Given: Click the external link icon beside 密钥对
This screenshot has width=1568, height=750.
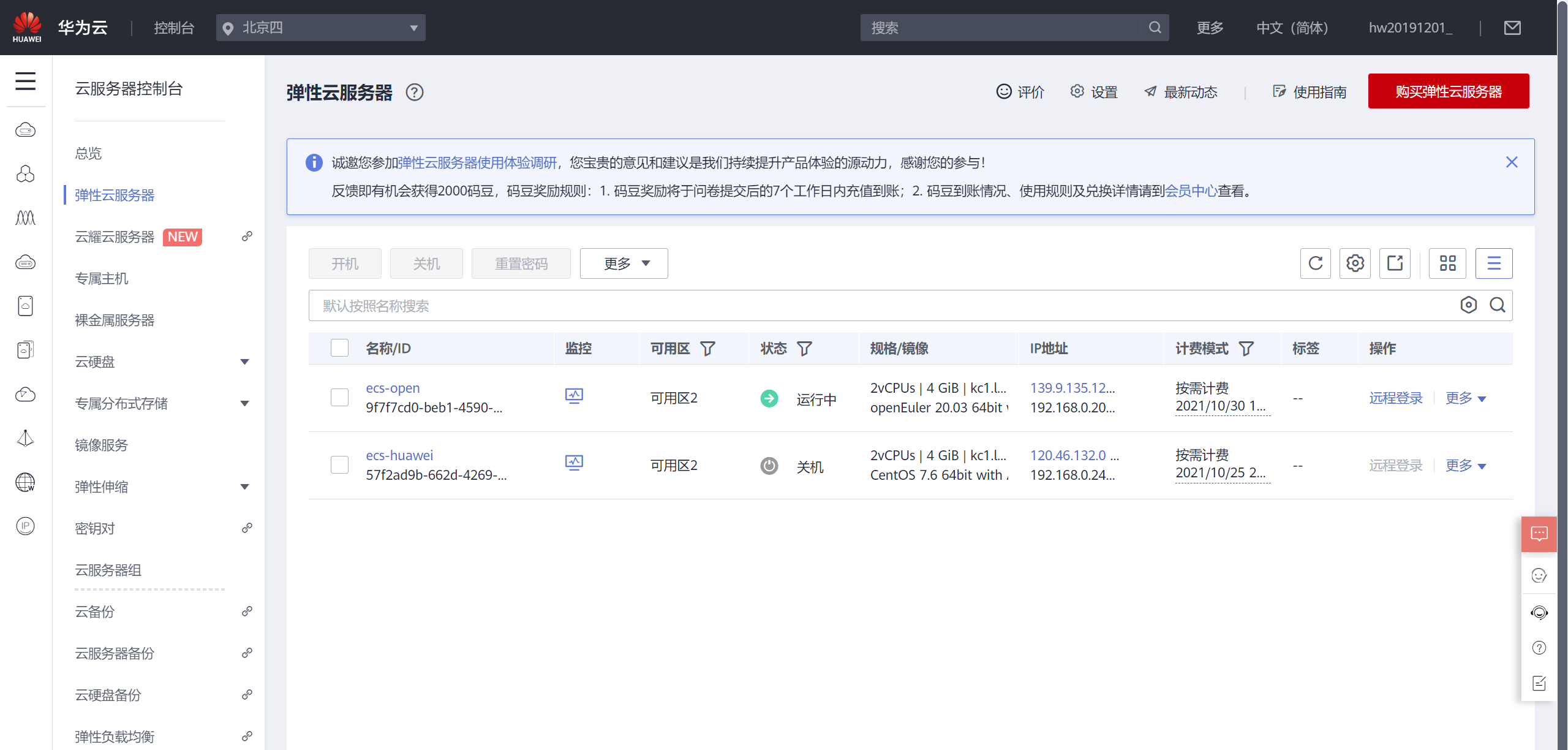Looking at the screenshot, I should pyautogui.click(x=247, y=528).
